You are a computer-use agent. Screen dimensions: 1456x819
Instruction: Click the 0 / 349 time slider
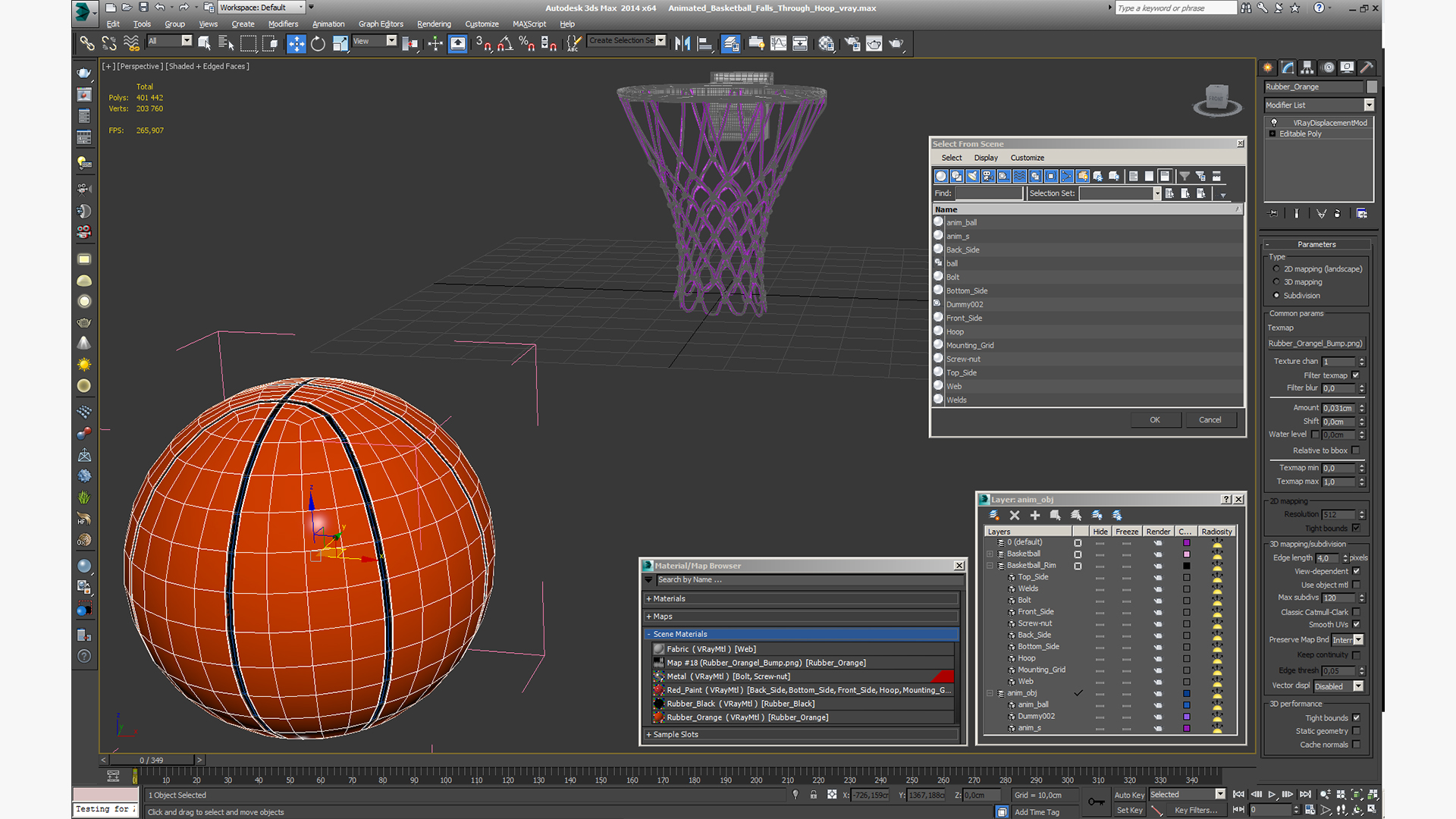point(152,760)
